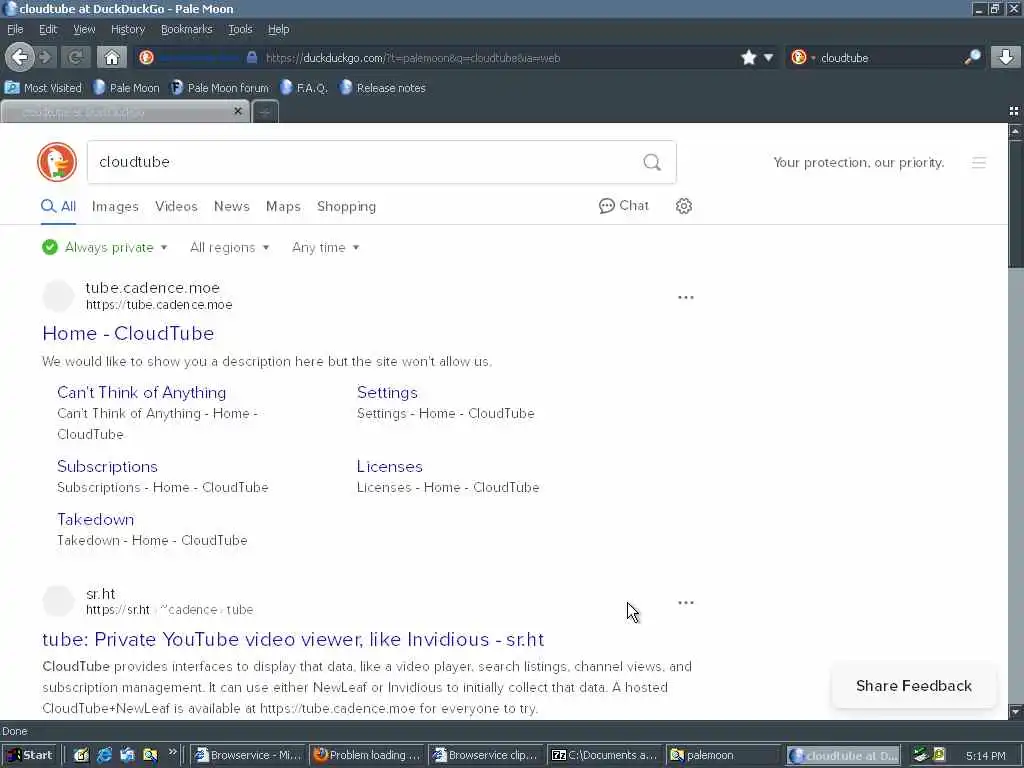This screenshot has height=768, width=1024.
Task: Open the Pale Moon forum bookmark
Action: coord(220,88)
